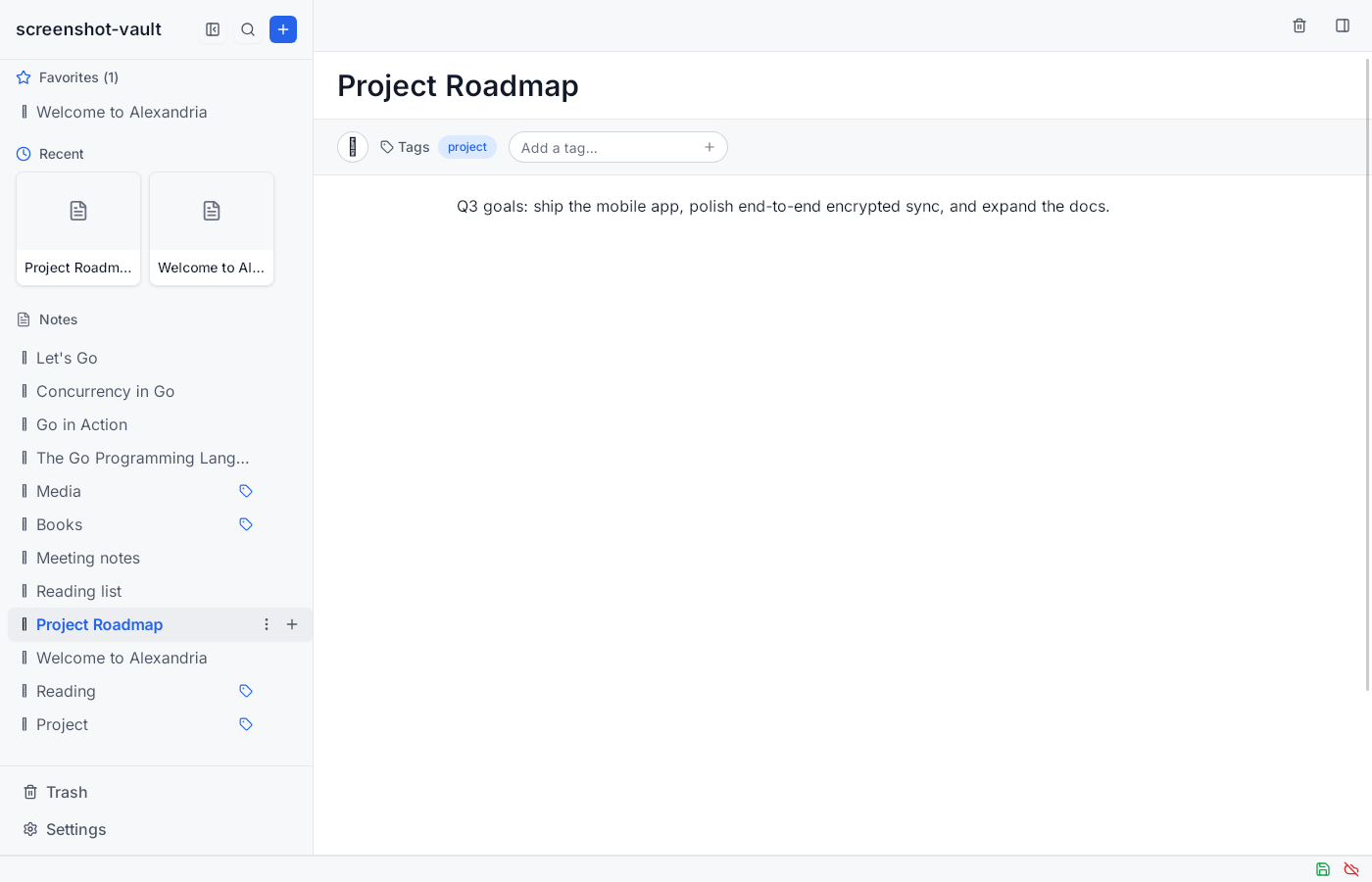Collapse the Recent section header

[x=61, y=154]
